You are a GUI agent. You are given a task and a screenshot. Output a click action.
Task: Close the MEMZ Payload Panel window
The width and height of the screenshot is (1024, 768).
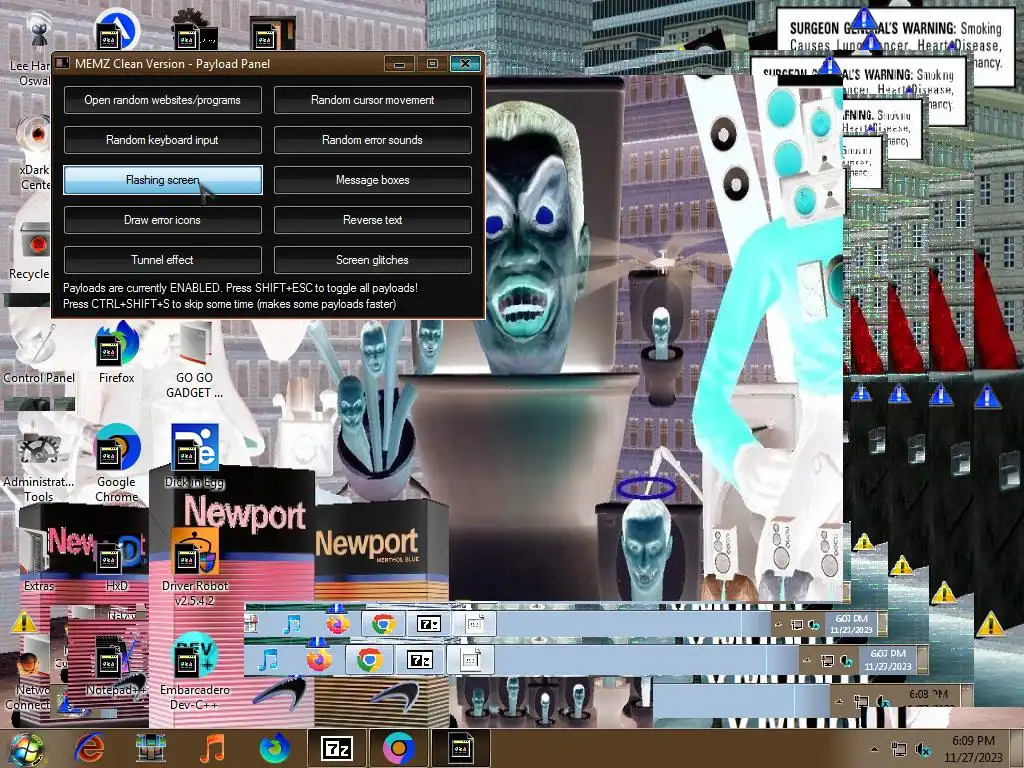465,63
